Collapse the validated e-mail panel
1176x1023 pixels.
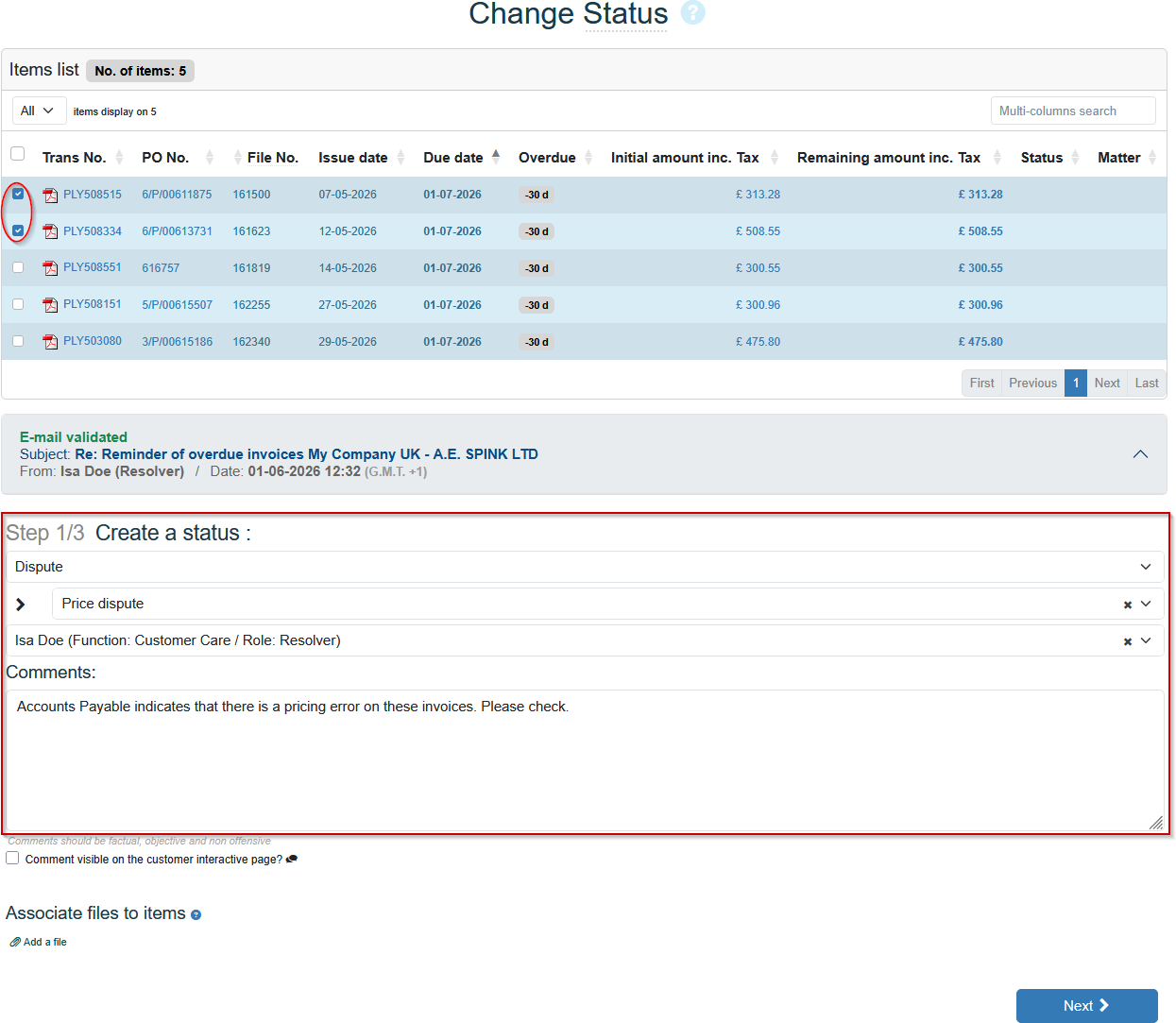tap(1140, 454)
